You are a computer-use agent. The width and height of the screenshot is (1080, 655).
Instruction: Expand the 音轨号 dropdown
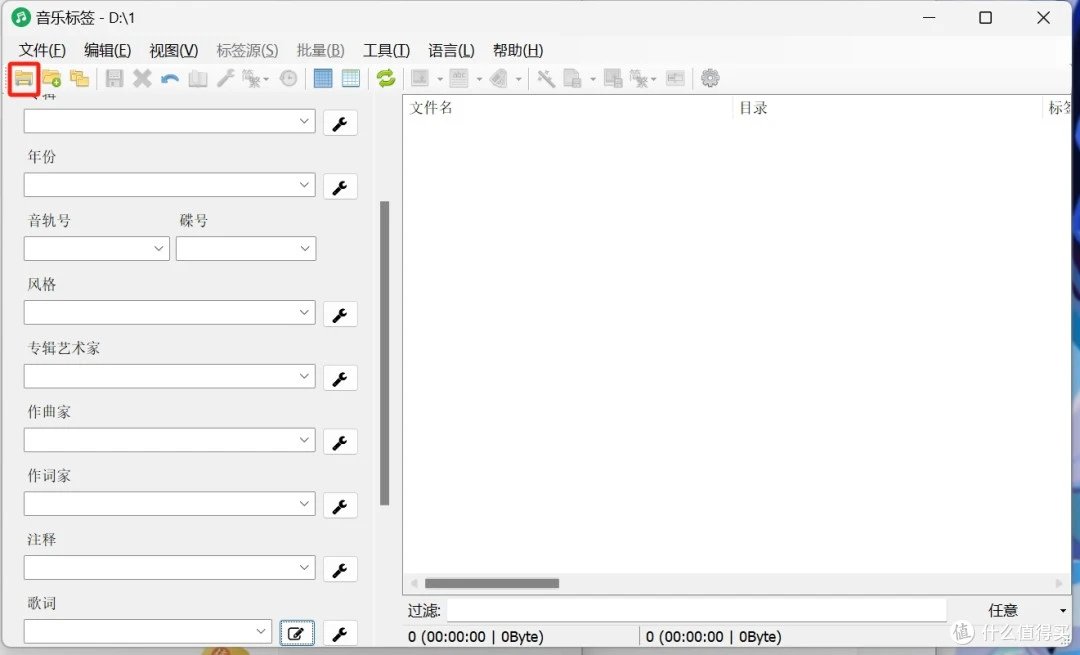click(x=159, y=249)
